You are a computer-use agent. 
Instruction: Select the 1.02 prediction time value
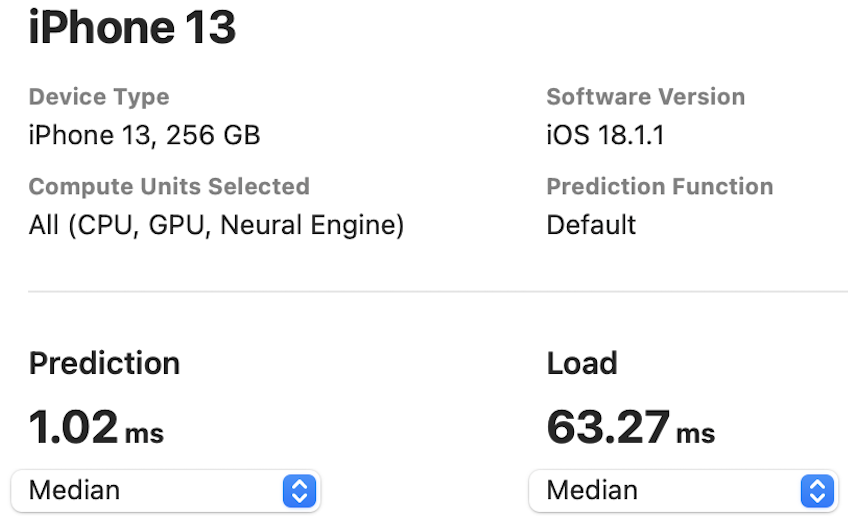[73, 427]
